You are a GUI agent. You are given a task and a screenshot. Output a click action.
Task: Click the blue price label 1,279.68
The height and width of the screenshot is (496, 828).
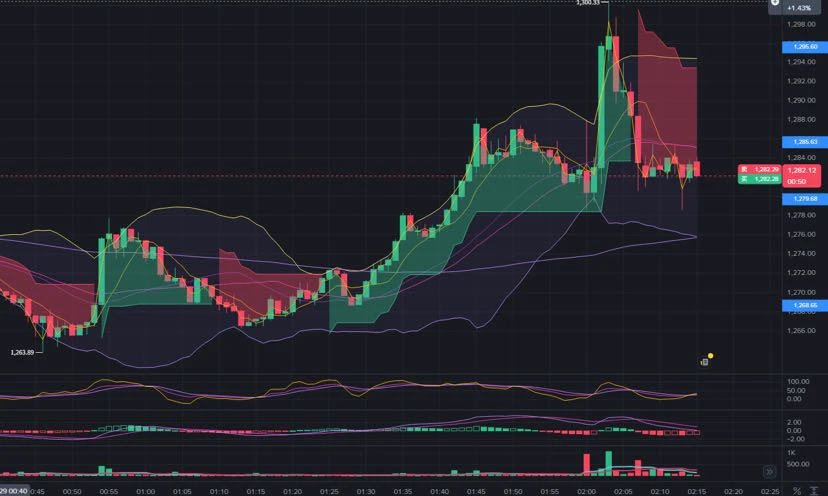click(805, 199)
